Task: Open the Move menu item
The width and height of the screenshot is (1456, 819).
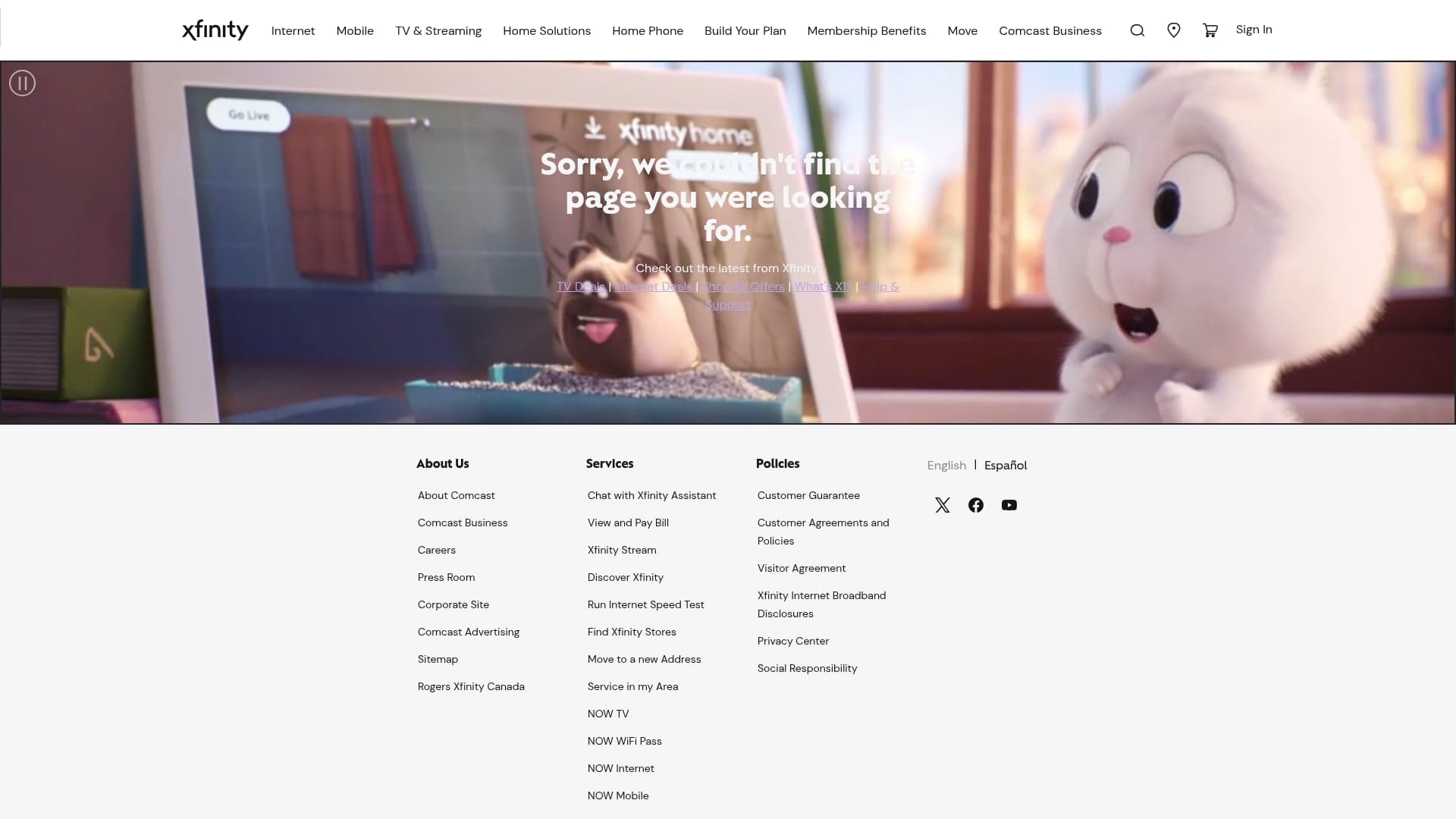Action: coord(962,31)
